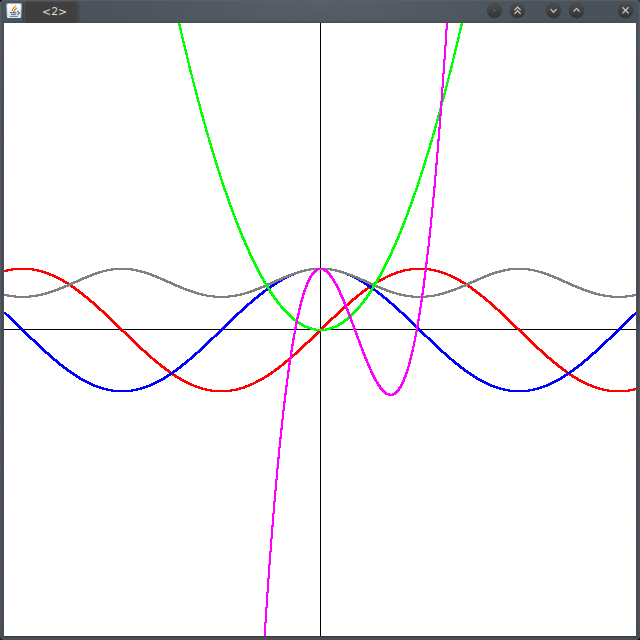Click the dot button in the title bar

[494, 11]
